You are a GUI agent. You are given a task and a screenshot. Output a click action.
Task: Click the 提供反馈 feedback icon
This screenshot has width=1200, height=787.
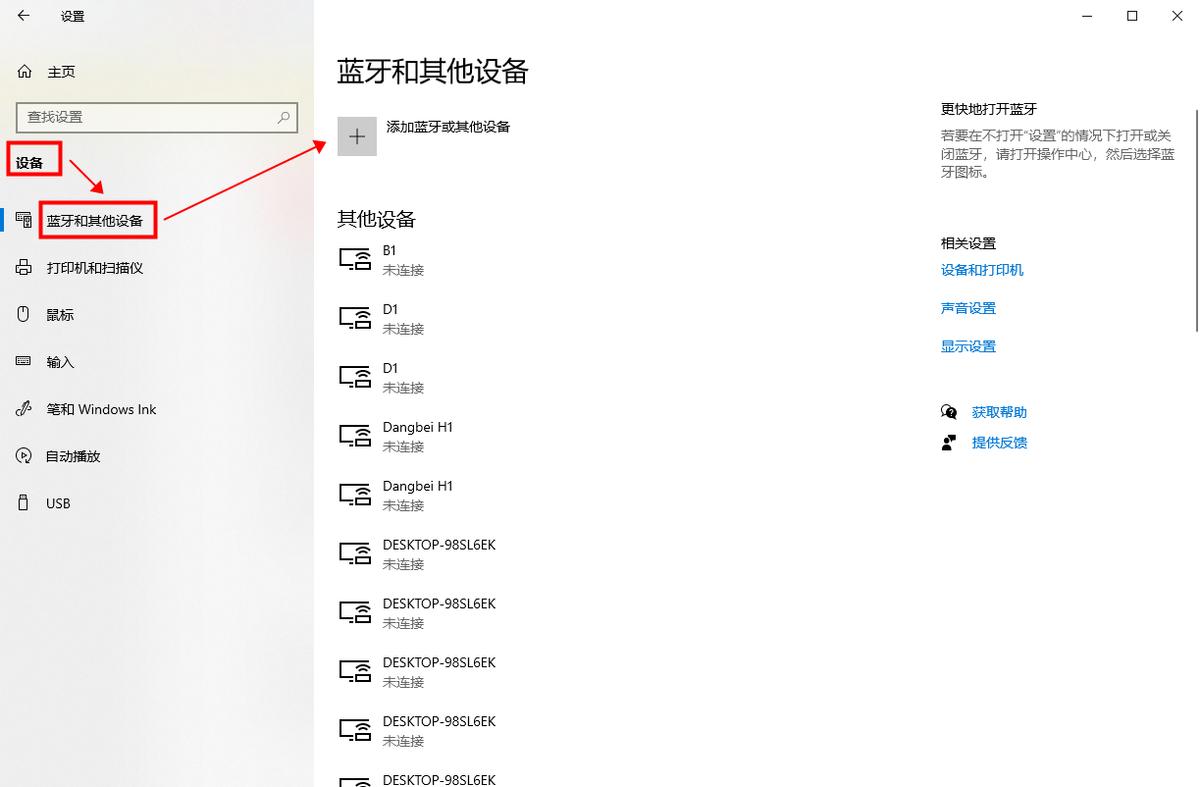tap(948, 443)
